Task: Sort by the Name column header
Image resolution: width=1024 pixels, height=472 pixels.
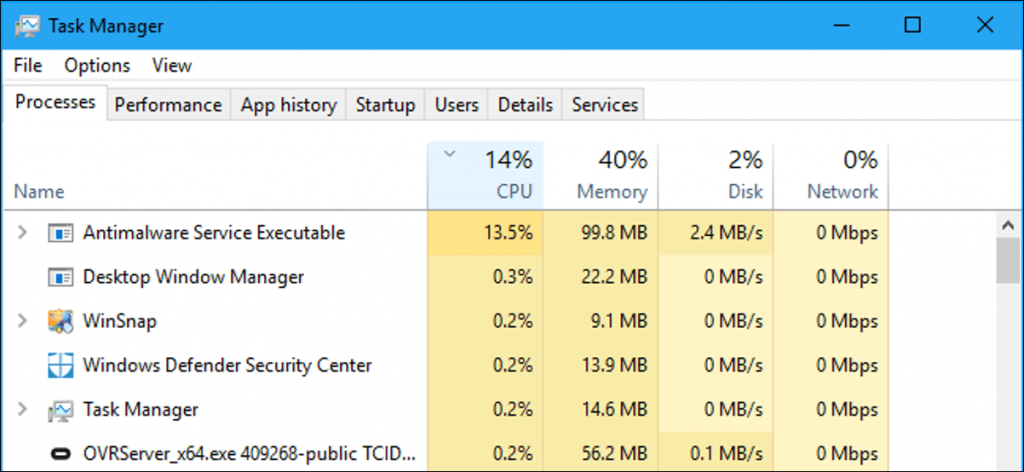Action: click(x=40, y=191)
